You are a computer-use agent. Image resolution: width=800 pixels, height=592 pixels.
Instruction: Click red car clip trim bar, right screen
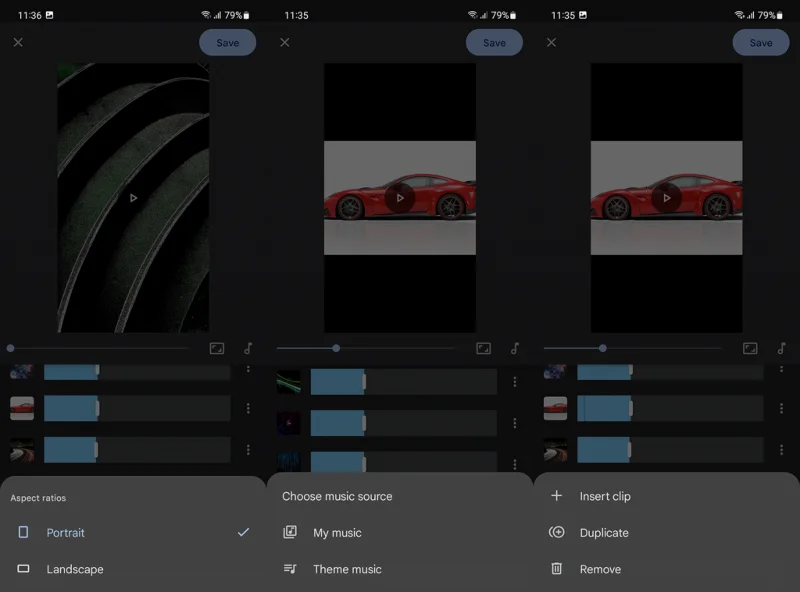[x=670, y=408]
